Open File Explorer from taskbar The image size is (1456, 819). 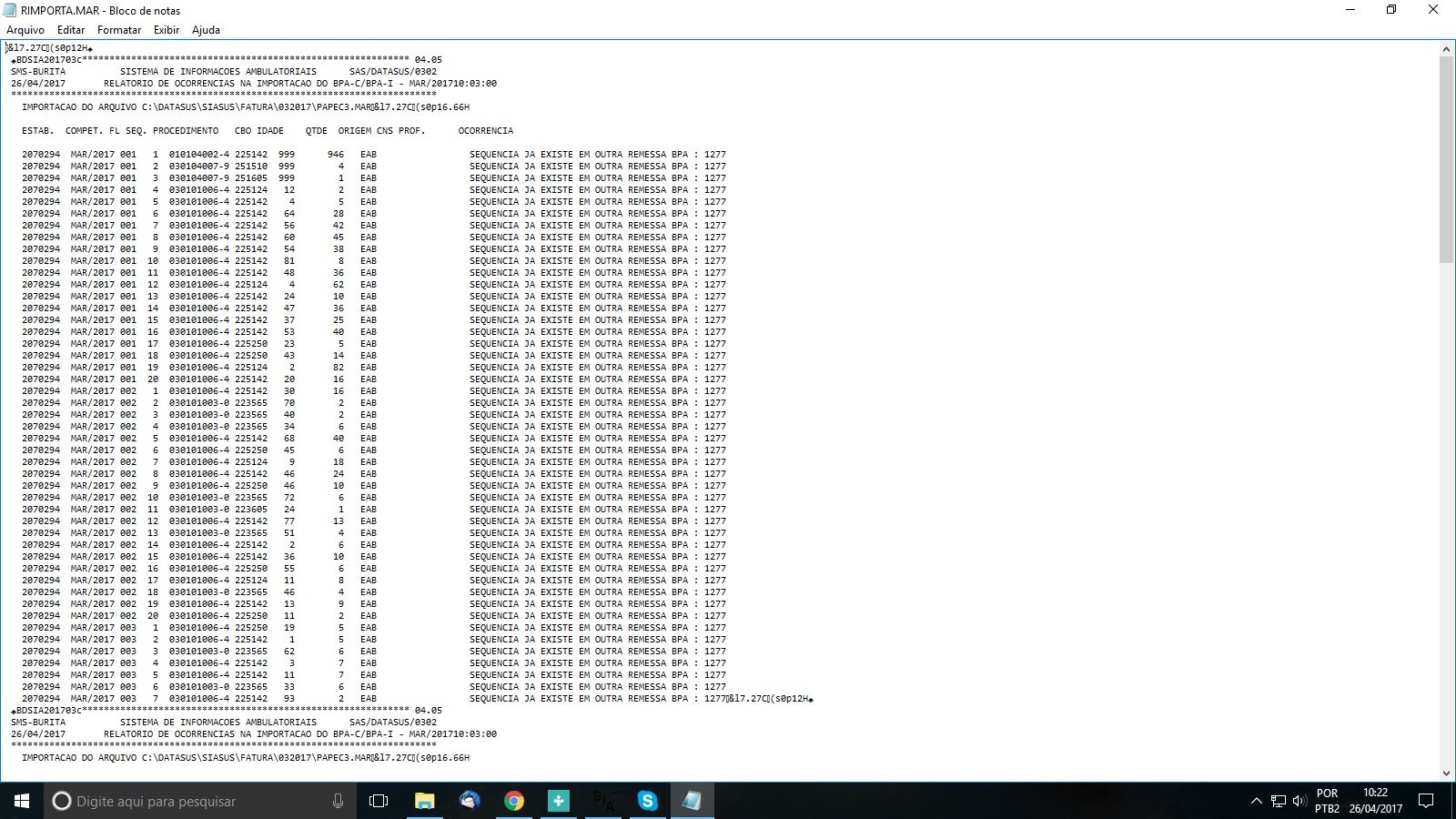(x=424, y=801)
